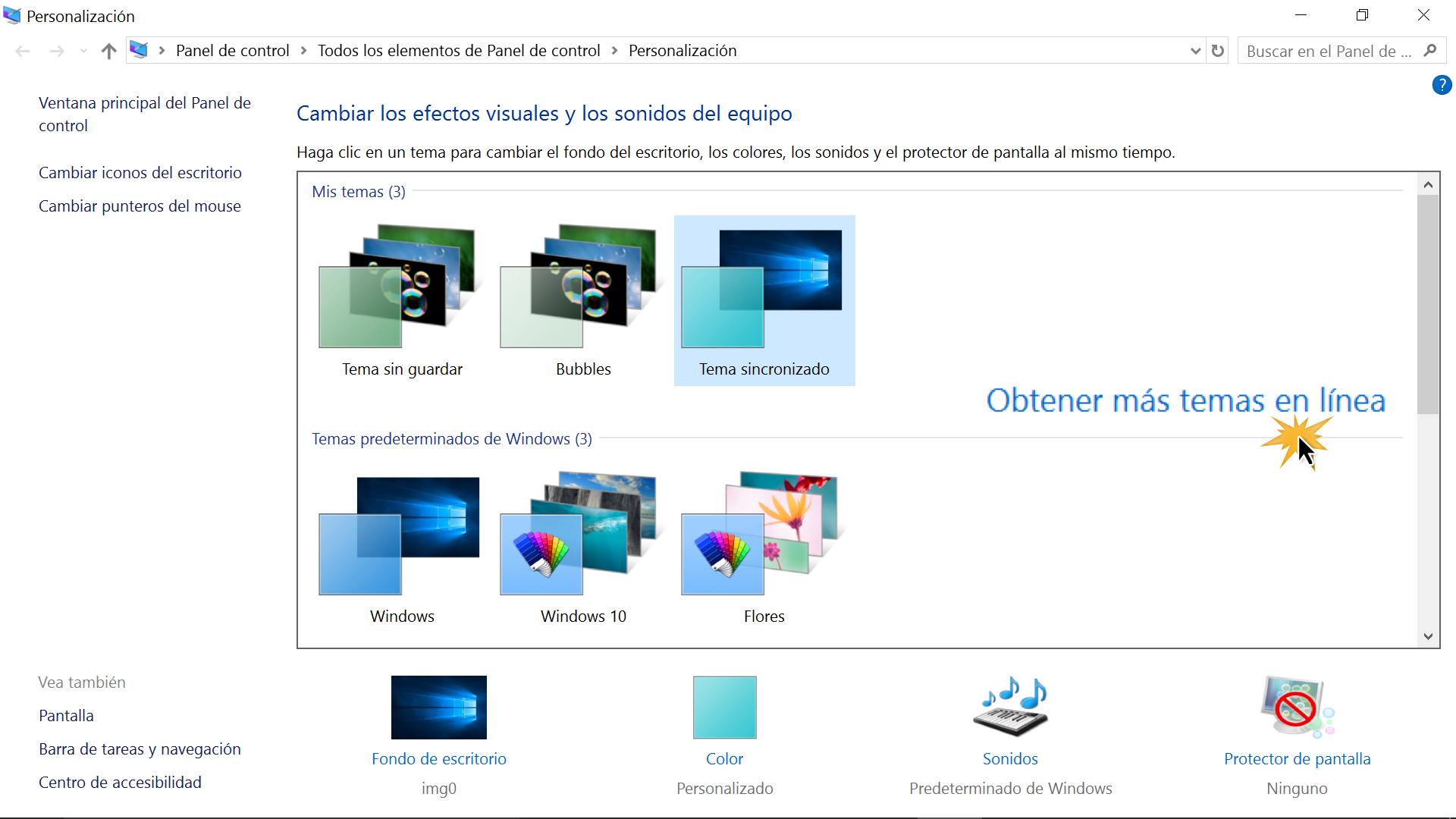Open the Color swatch setting
The width and height of the screenshot is (1456, 819).
[725, 708]
